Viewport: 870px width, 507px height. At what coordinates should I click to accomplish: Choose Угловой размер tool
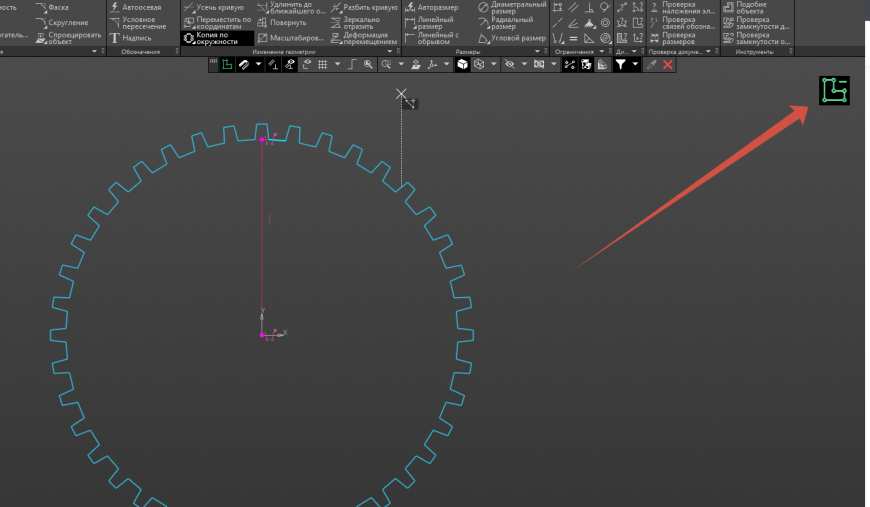point(512,38)
